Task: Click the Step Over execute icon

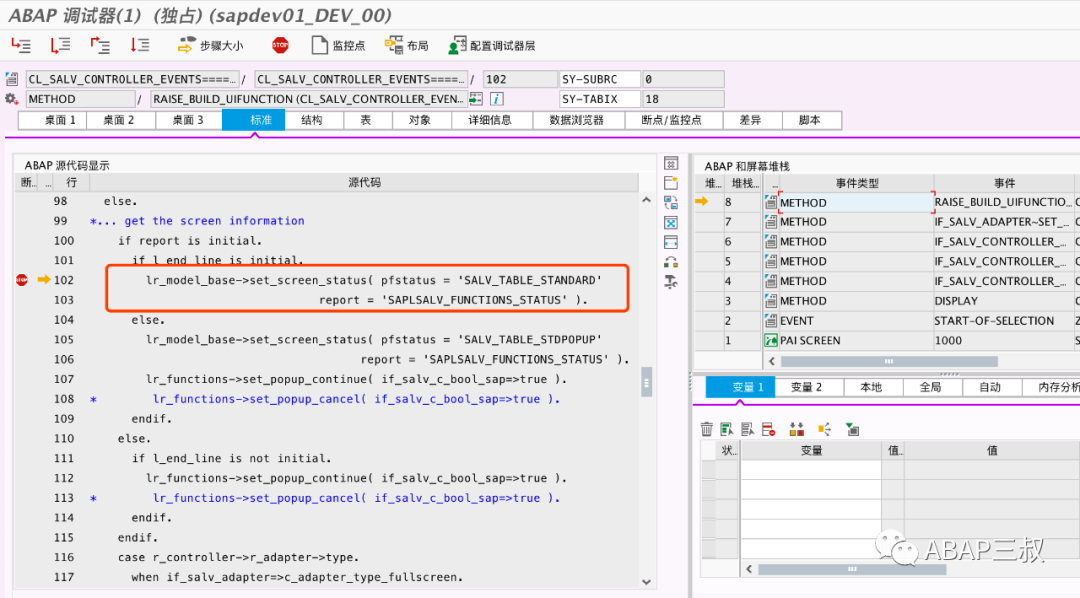Action: (x=60, y=45)
